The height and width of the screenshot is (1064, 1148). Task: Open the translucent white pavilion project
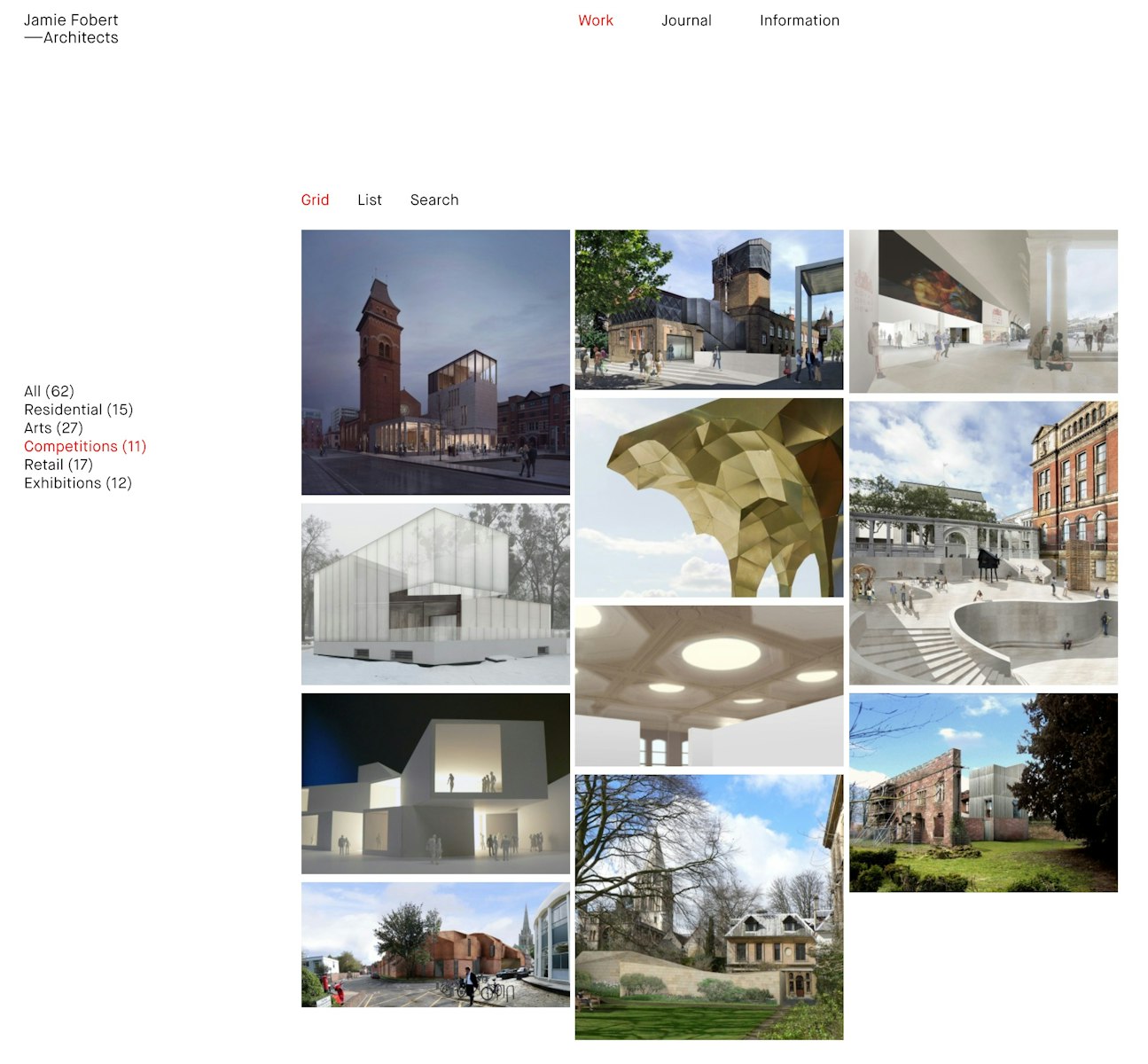click(x=434, y=594)
